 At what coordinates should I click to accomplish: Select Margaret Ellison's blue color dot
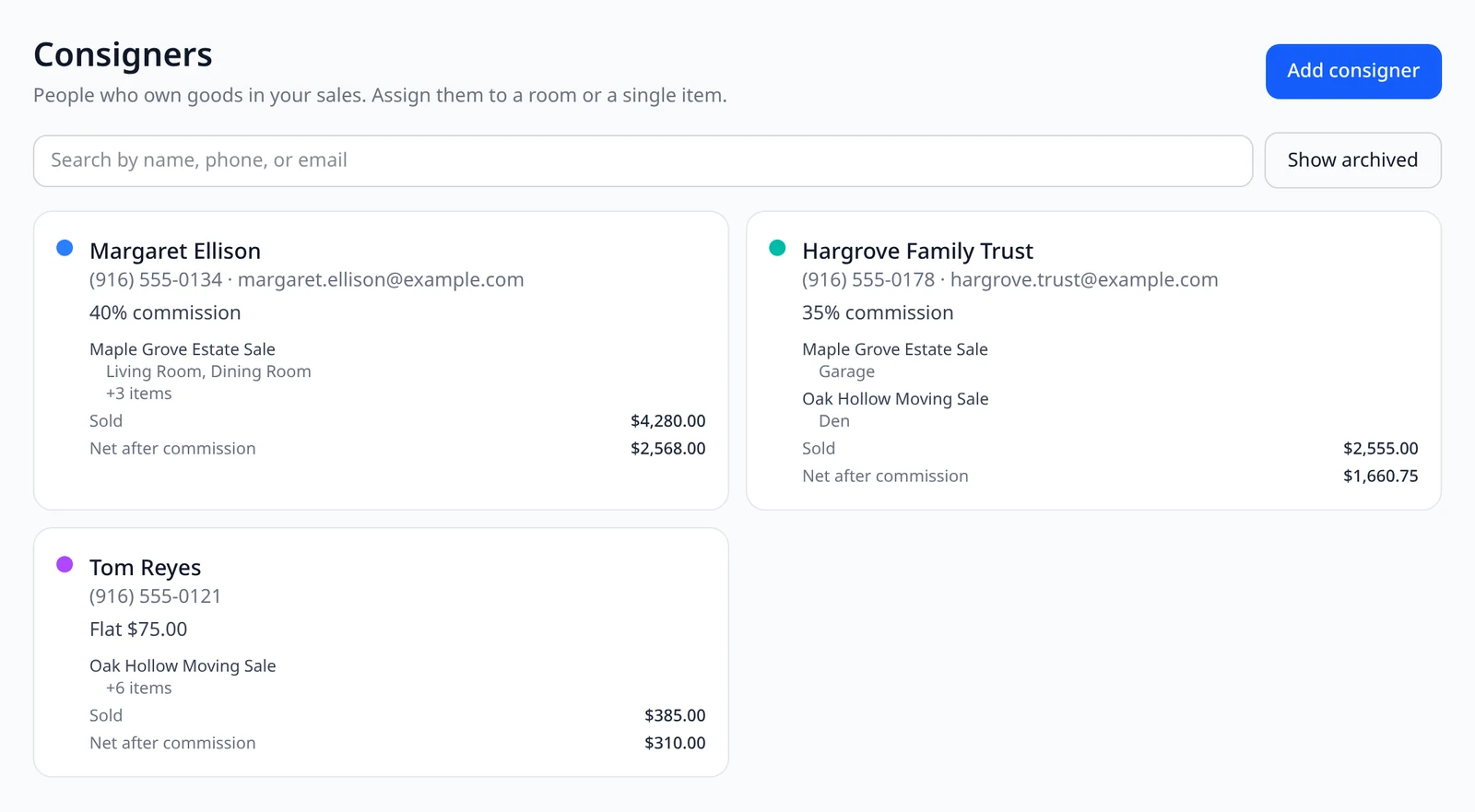click(65, 248)
